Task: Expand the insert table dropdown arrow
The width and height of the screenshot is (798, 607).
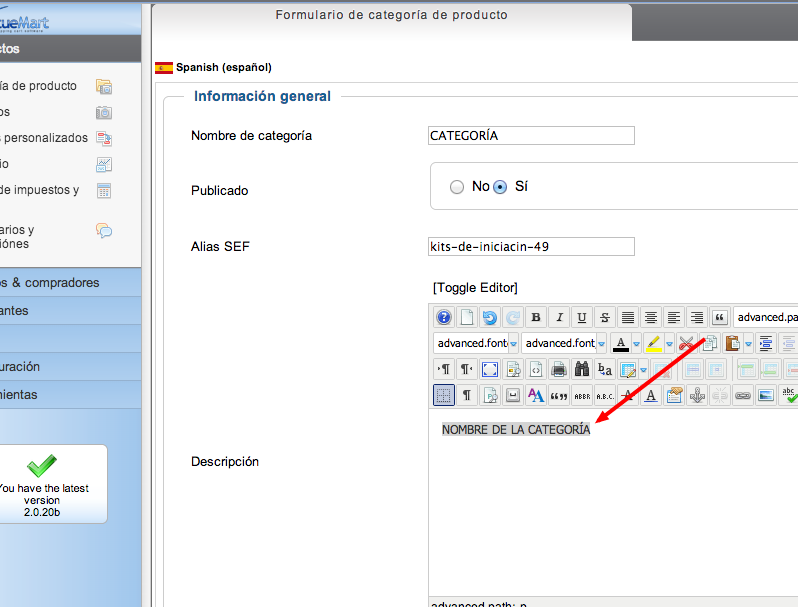Action: click(x=643, y=370)
